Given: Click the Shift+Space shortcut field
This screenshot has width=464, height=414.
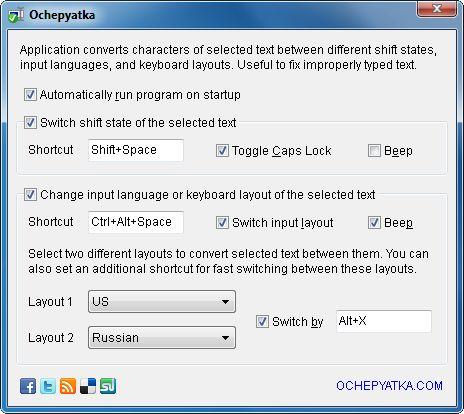Looking at the screenshot, I should point(136,150).
